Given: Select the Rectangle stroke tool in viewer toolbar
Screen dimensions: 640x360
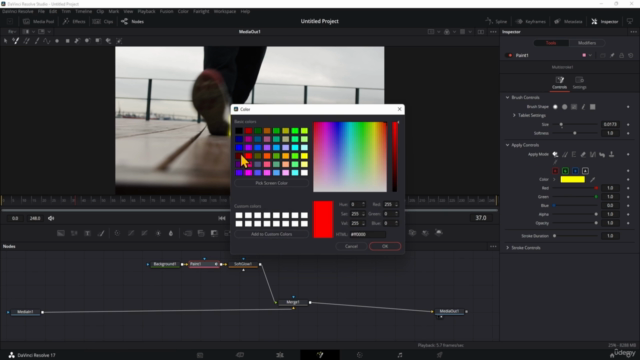Looking at the screenshot, I should [x=67, y=41].
